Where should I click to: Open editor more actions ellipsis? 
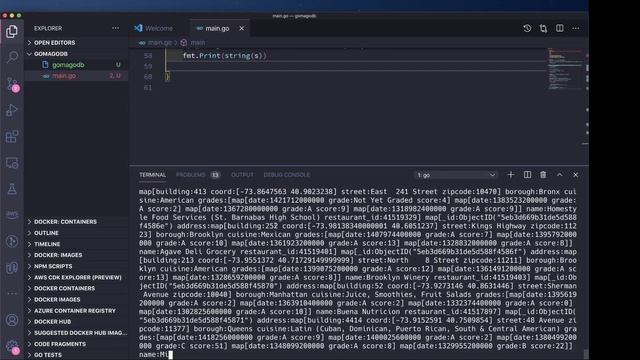576,28
